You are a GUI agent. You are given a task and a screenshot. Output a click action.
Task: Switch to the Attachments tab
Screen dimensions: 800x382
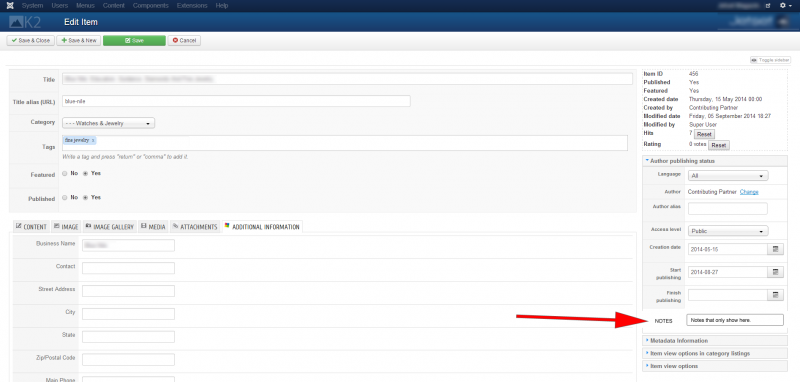click(195, 227)
